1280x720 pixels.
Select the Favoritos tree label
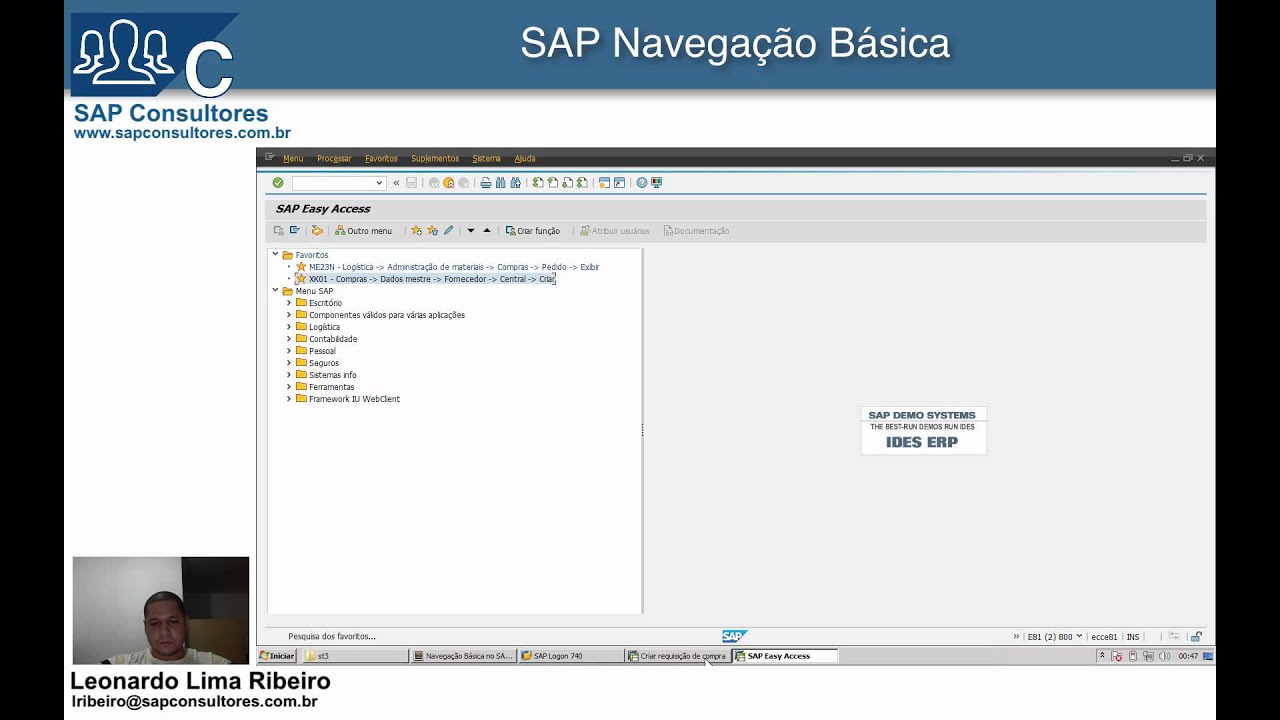312,255
